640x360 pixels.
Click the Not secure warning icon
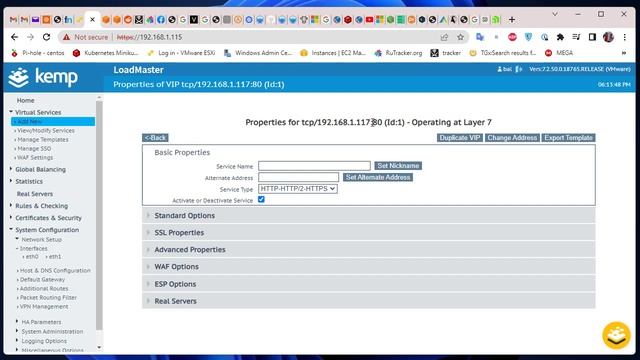[x=67, y=37]
